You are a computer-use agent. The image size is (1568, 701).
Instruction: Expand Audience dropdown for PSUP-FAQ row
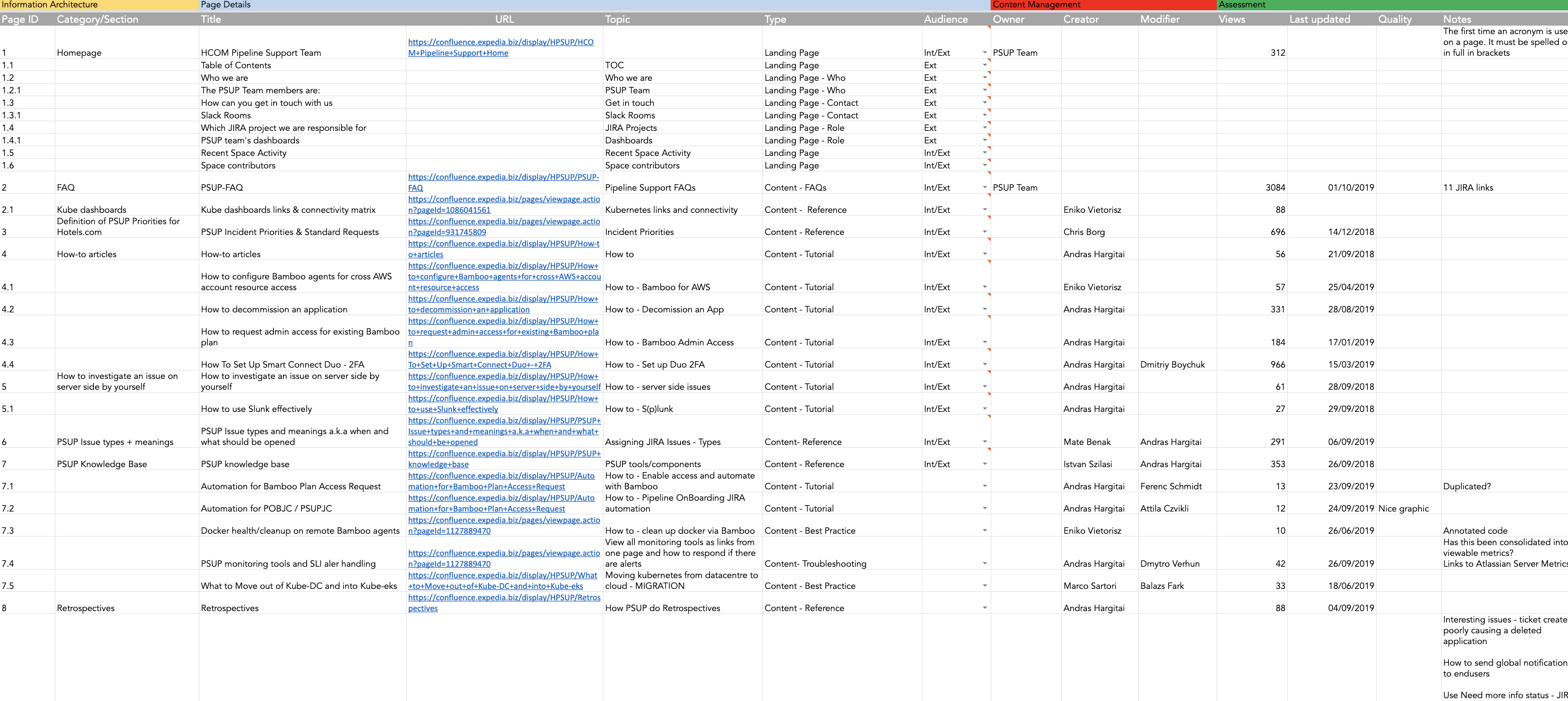[x=984, y=187]
